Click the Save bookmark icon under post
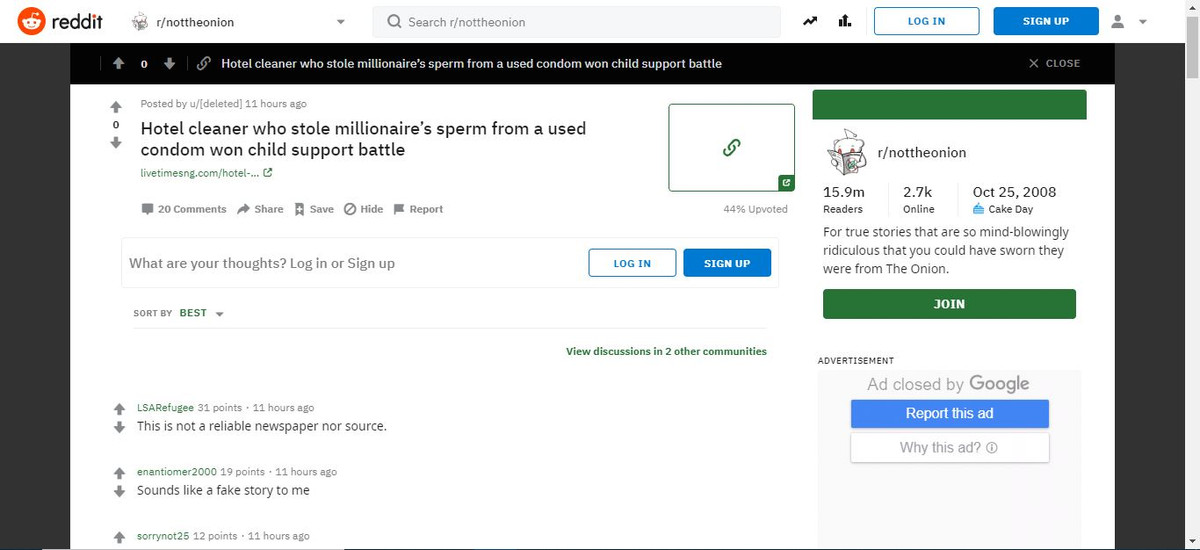 (x=300, y=209)
